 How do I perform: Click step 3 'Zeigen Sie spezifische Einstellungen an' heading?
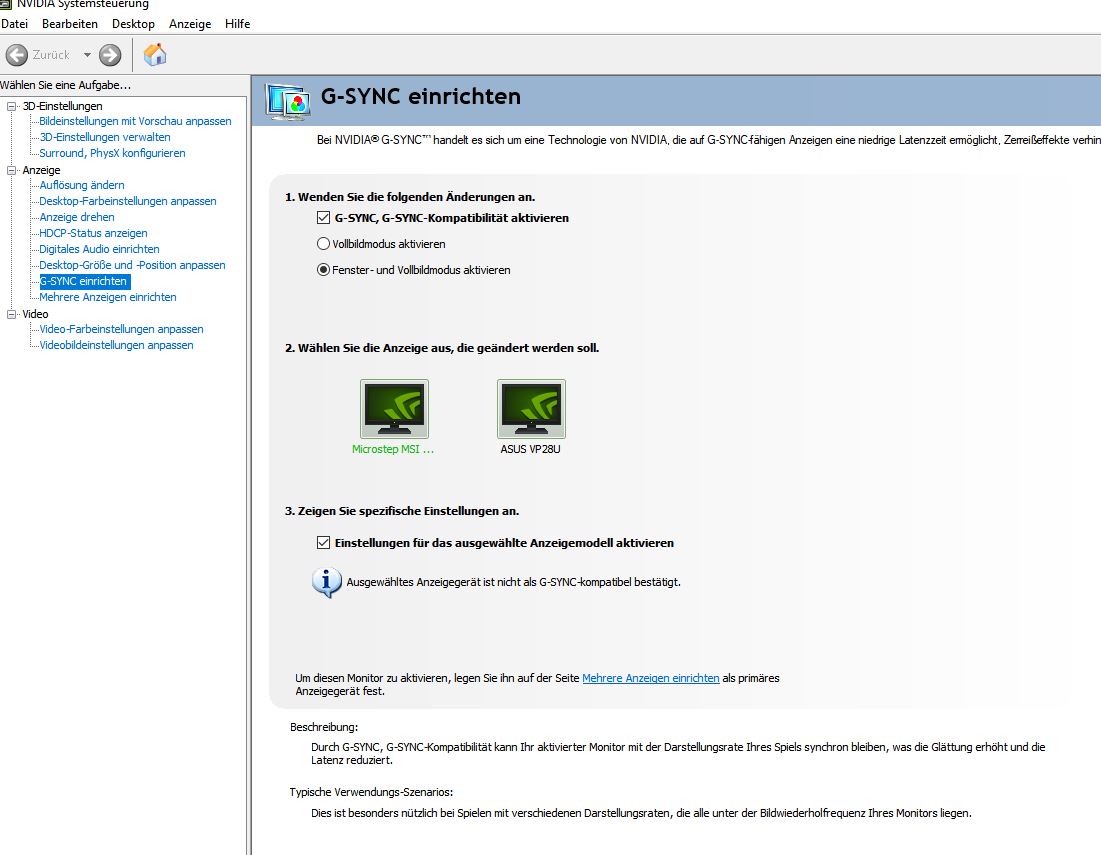tap(402, 511)
